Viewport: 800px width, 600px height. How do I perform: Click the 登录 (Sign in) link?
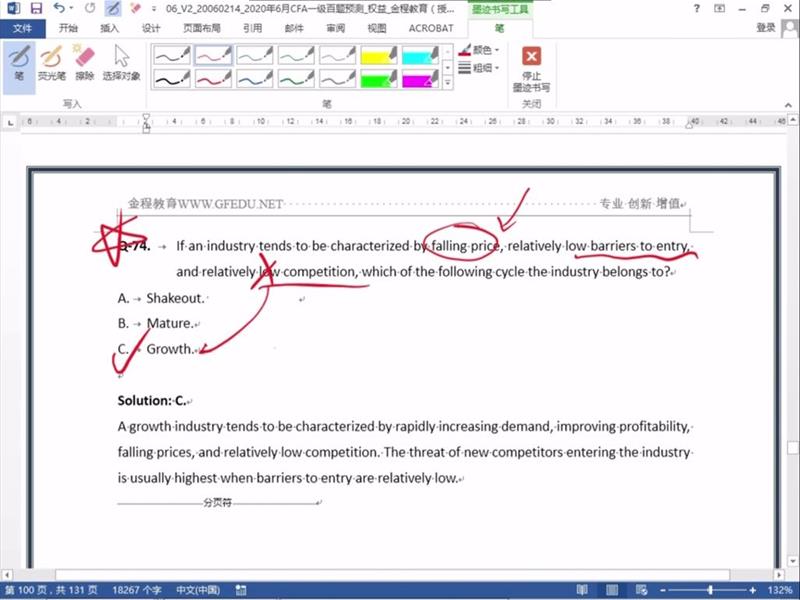point(767,28)
